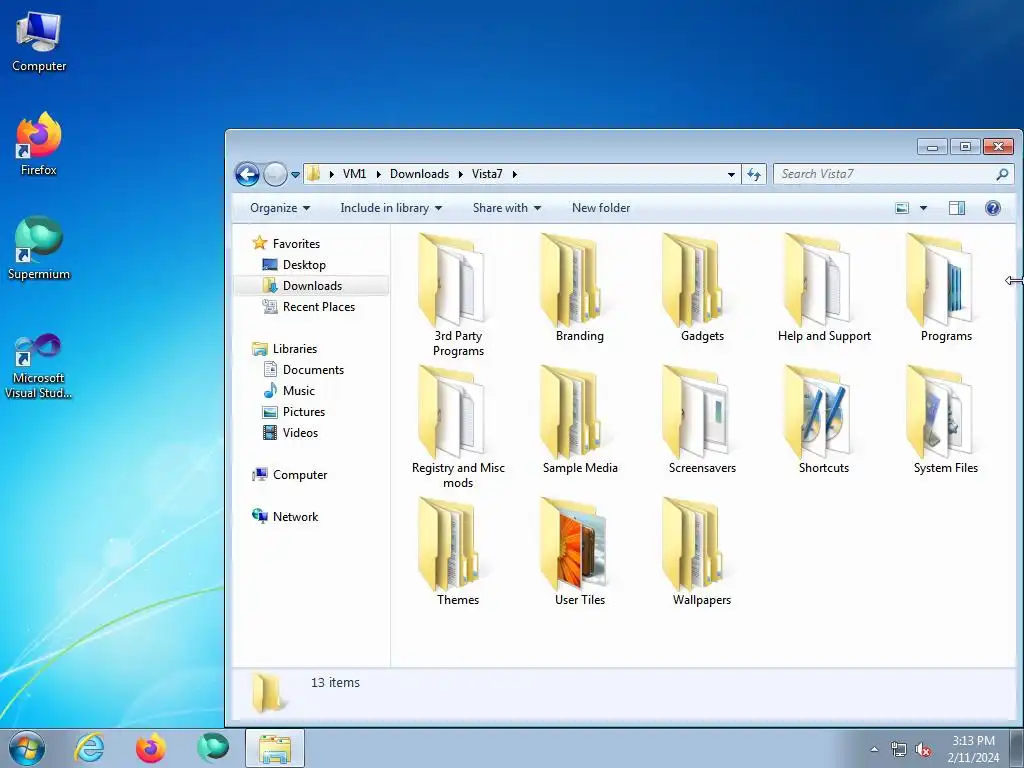Launch Firefox from the taskbar
The image size is (1024, 768).
tap(151, 748)
